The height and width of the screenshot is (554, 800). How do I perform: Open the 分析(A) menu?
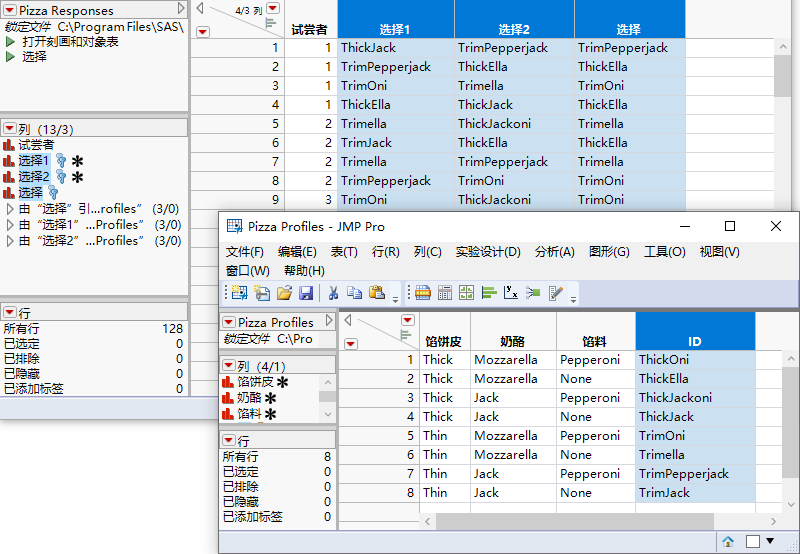(x=554, y=252)
